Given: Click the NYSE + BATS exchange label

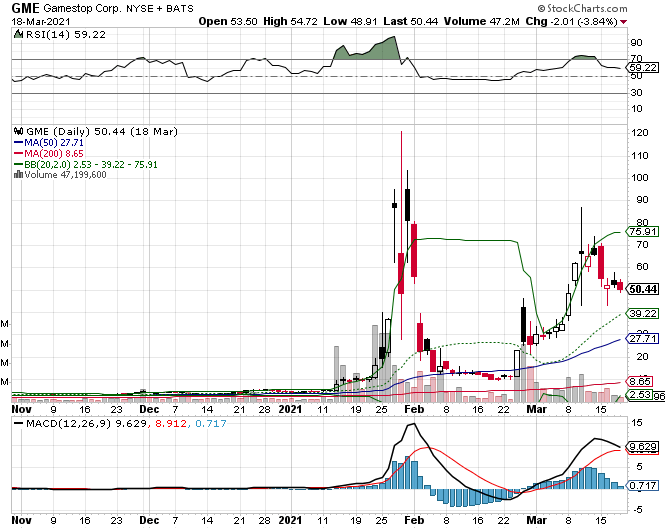Looking at the screenshot, I should coord(159,9).
